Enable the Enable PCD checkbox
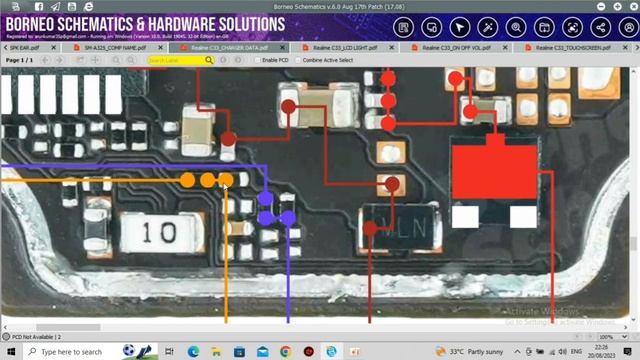640x360 pixels. coord(258,60)
